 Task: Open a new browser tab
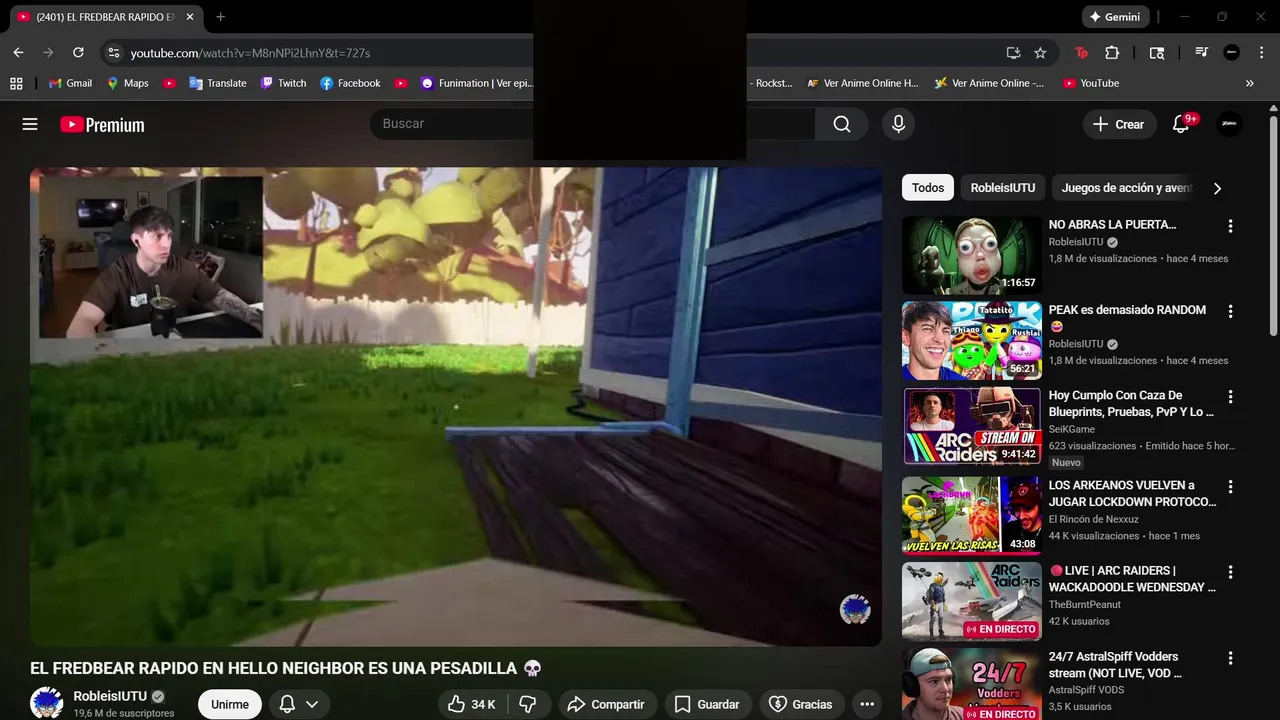click(220, 17)
